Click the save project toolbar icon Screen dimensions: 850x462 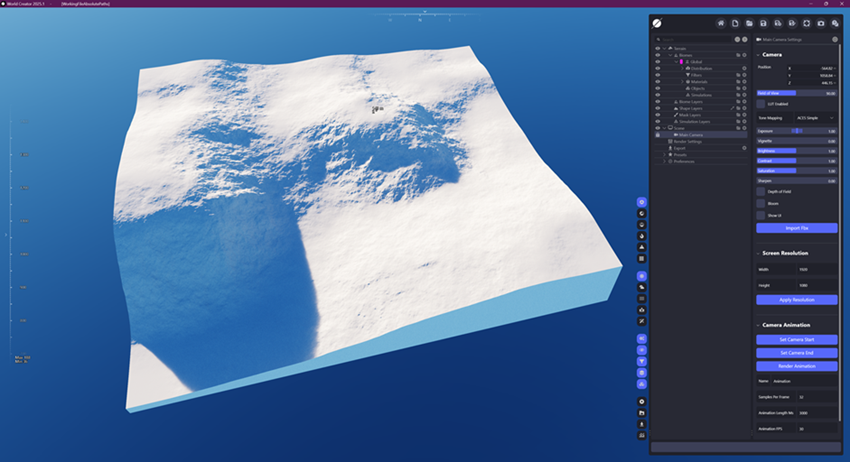click(764, 23)
